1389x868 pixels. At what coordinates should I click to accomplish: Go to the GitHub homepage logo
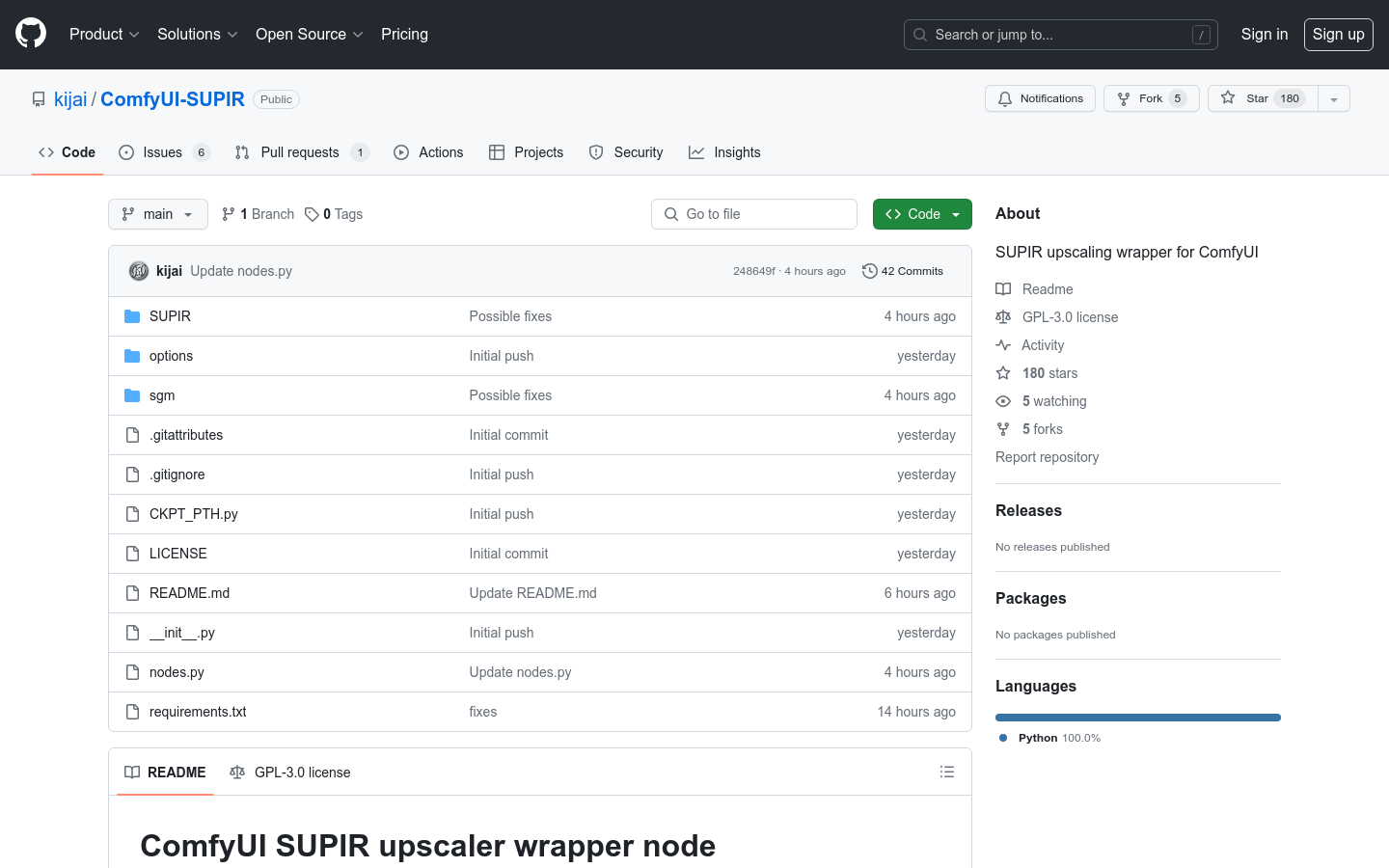(31, 34)
